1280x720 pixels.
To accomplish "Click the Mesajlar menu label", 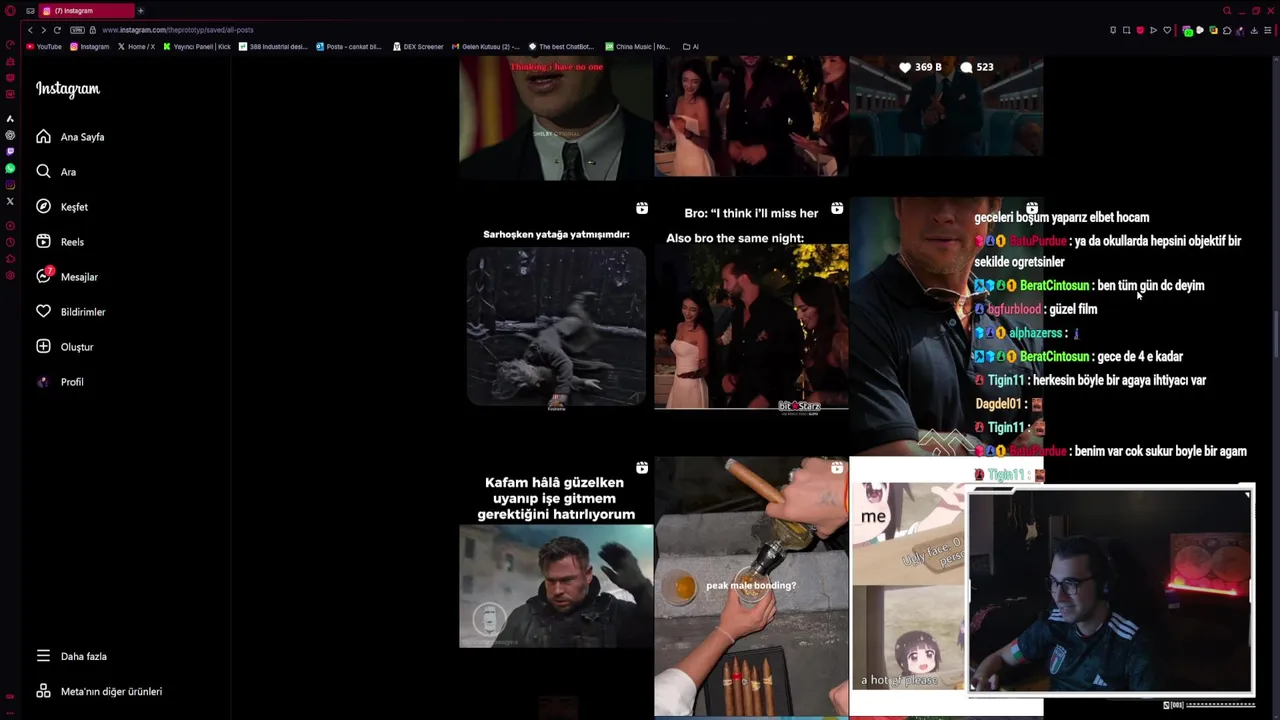I will click(x=79, y=277).
